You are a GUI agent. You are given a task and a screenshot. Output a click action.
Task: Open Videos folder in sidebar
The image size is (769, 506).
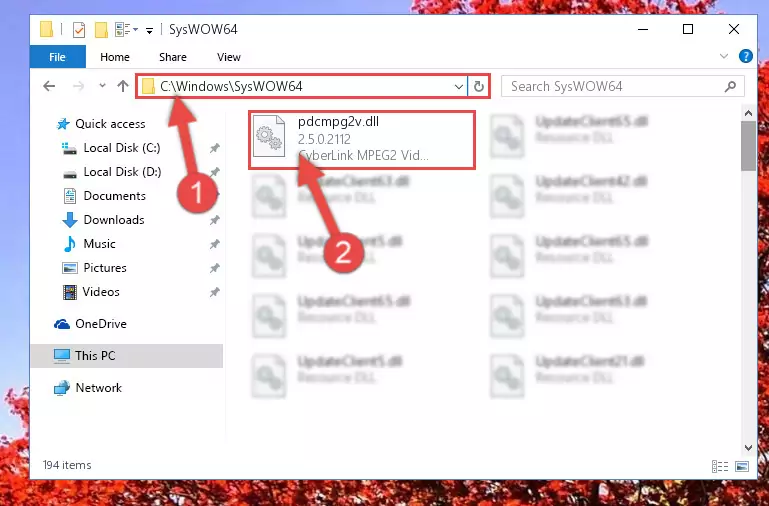point(101,292)
